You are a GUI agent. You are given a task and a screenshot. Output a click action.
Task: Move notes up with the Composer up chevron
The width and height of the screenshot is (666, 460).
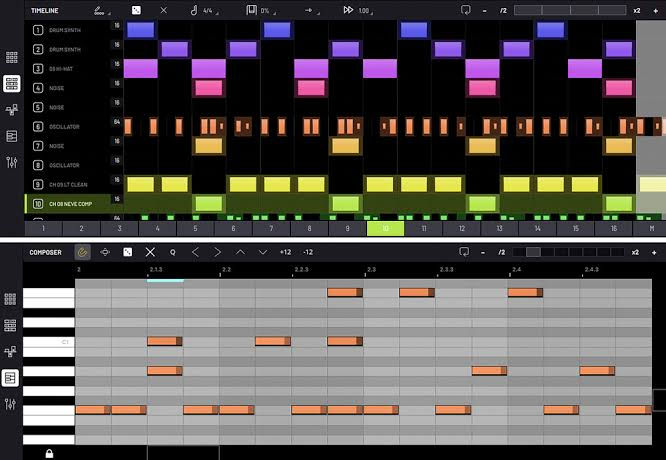pos(240,252)
